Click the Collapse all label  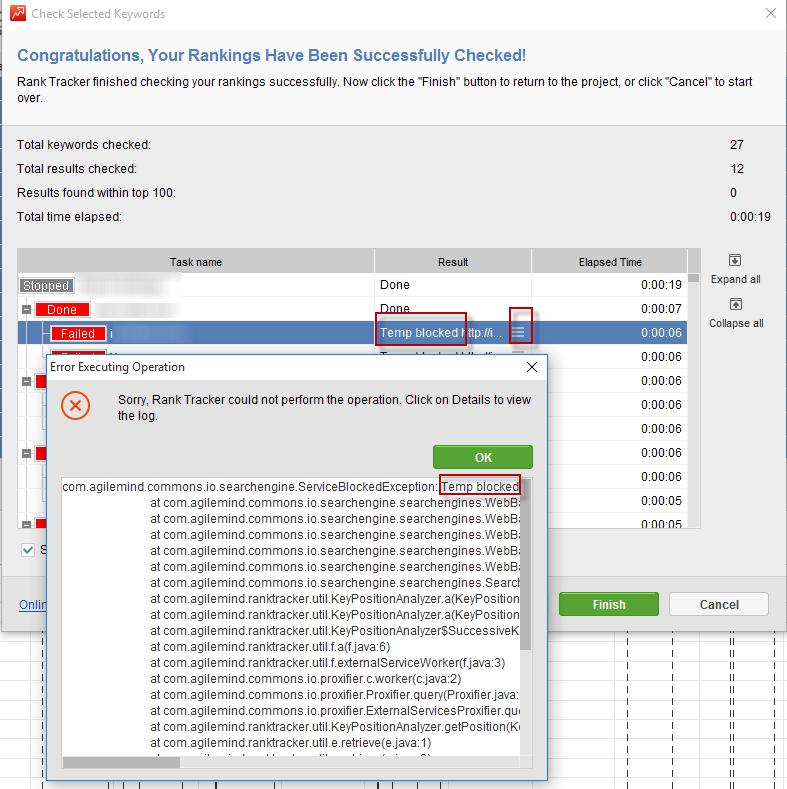point(736,323)
